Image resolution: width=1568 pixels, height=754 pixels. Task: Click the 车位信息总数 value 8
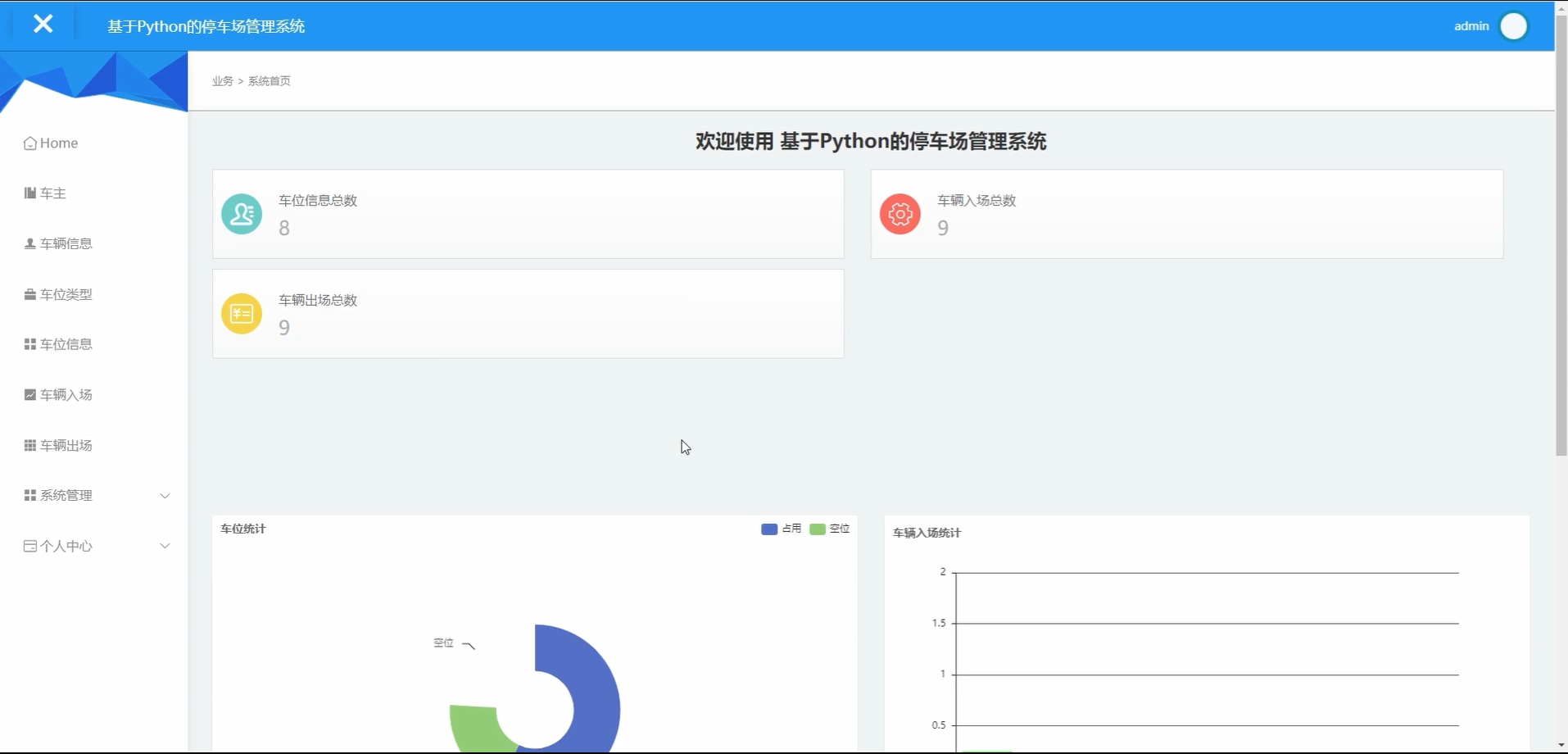click(x=284, y=228)
